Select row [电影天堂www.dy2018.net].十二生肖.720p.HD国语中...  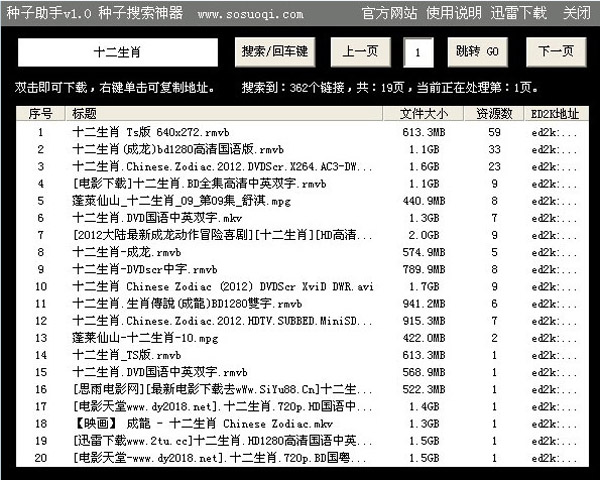pyautogui.click(x=302, y=407)
